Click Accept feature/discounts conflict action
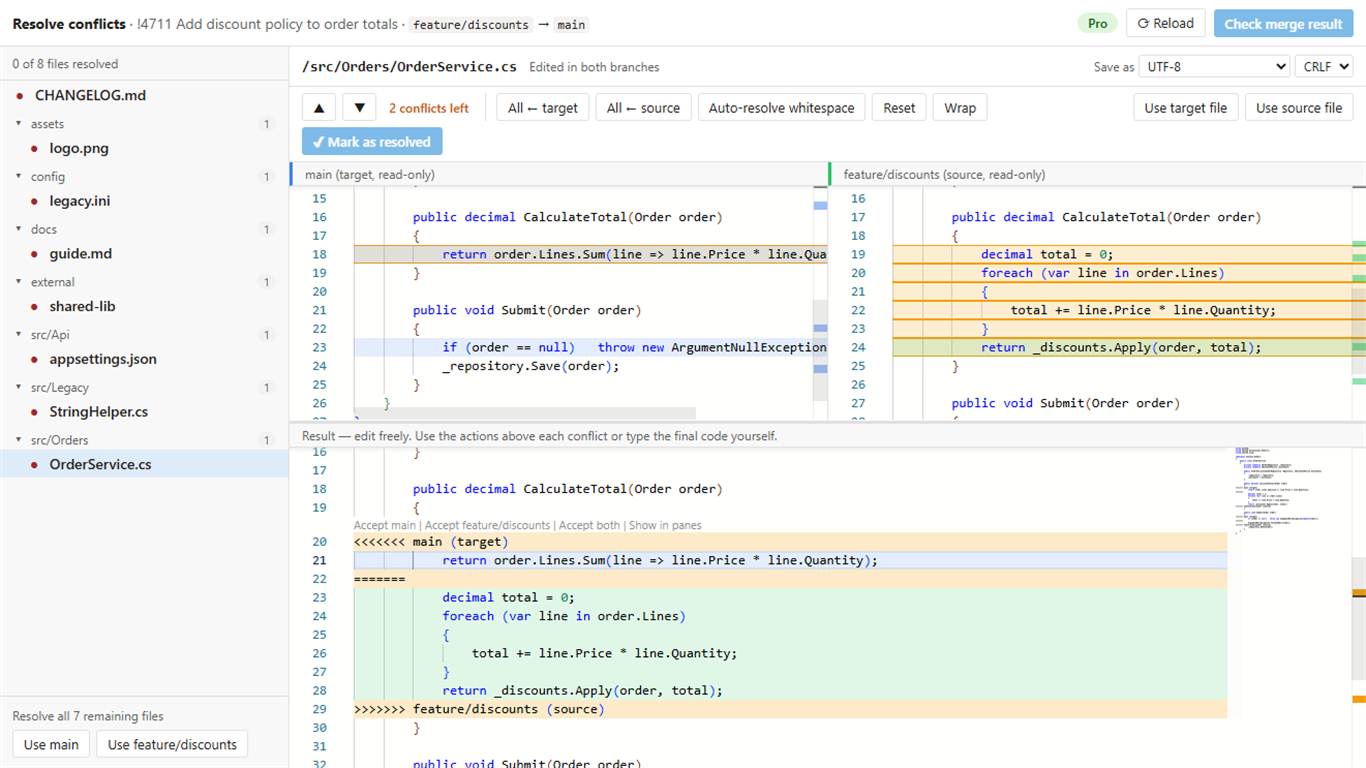Image resolution: width=1366 pixels, height=768 pixels. tap(487, 525)
